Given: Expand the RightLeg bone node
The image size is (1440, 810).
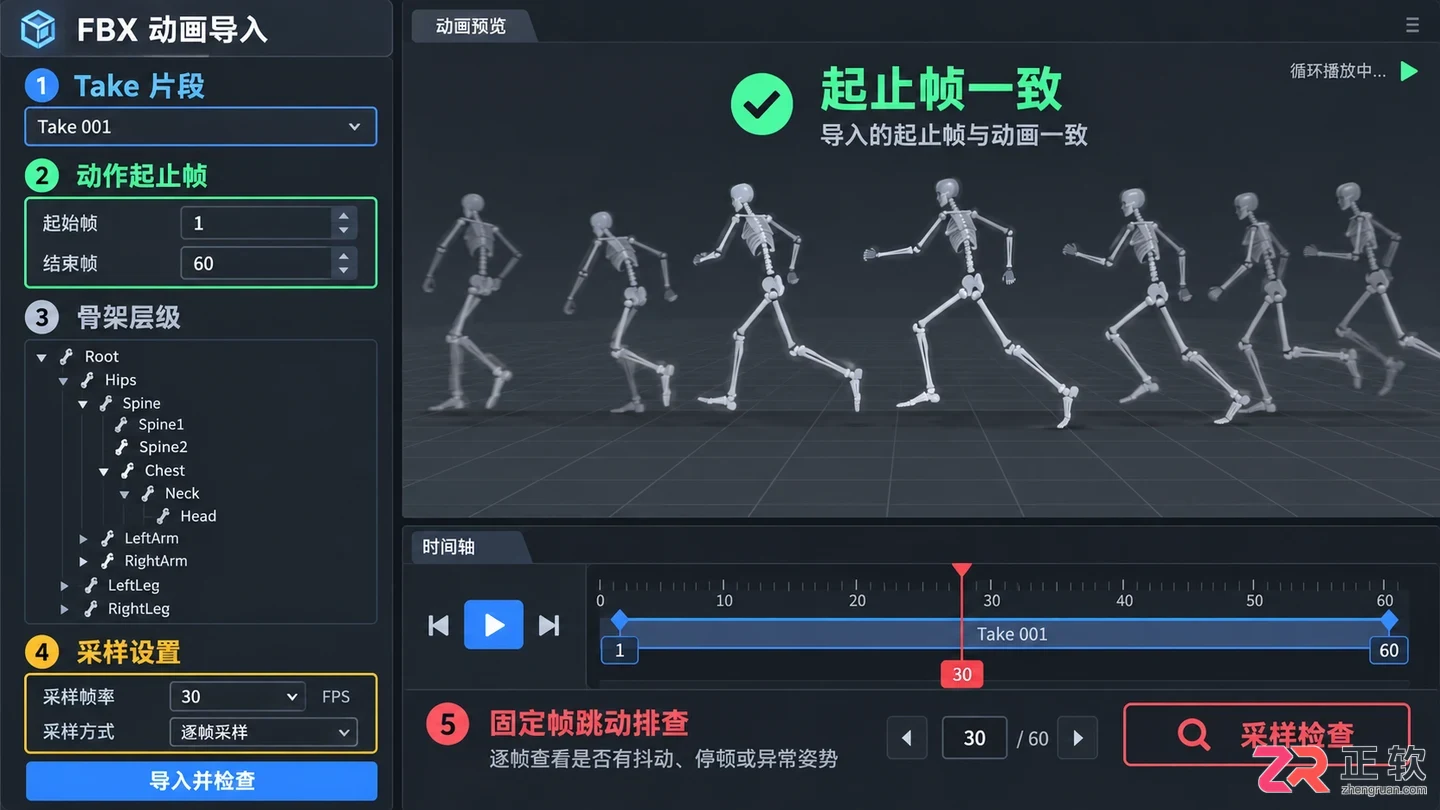Looking at the screenshot, I should tap(64, 609).
